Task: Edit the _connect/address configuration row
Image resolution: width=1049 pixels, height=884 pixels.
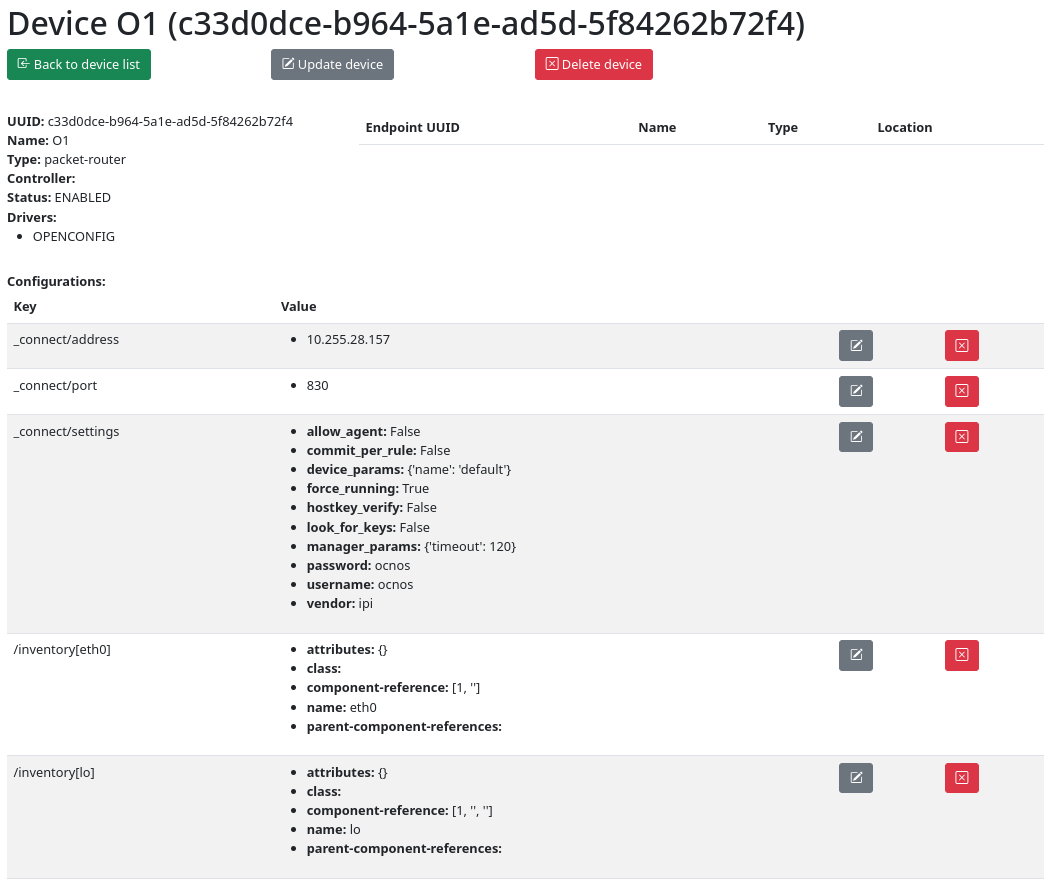Action: coord(855,345)
